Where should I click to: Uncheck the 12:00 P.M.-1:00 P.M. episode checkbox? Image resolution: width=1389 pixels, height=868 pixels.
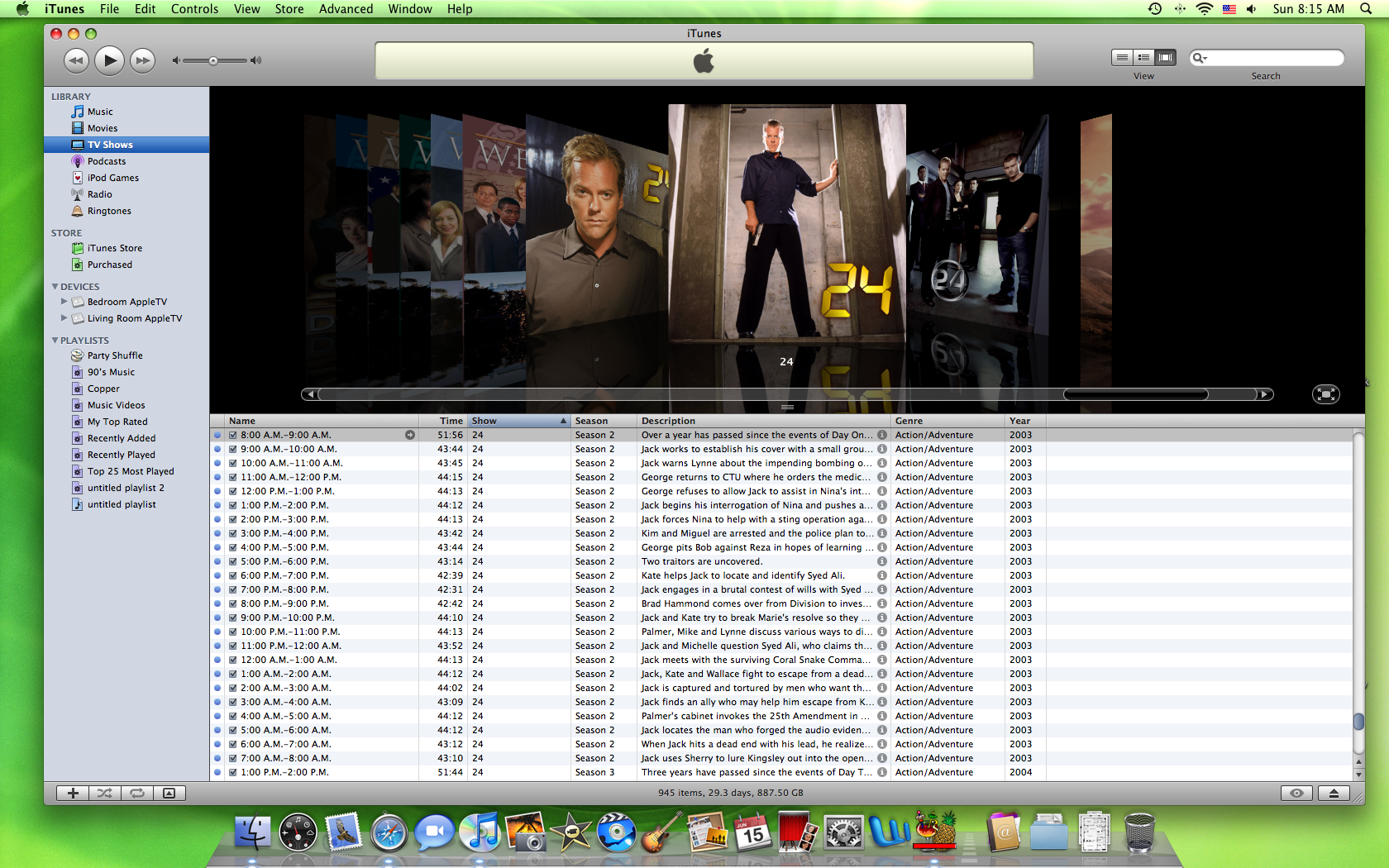point(233,491)
